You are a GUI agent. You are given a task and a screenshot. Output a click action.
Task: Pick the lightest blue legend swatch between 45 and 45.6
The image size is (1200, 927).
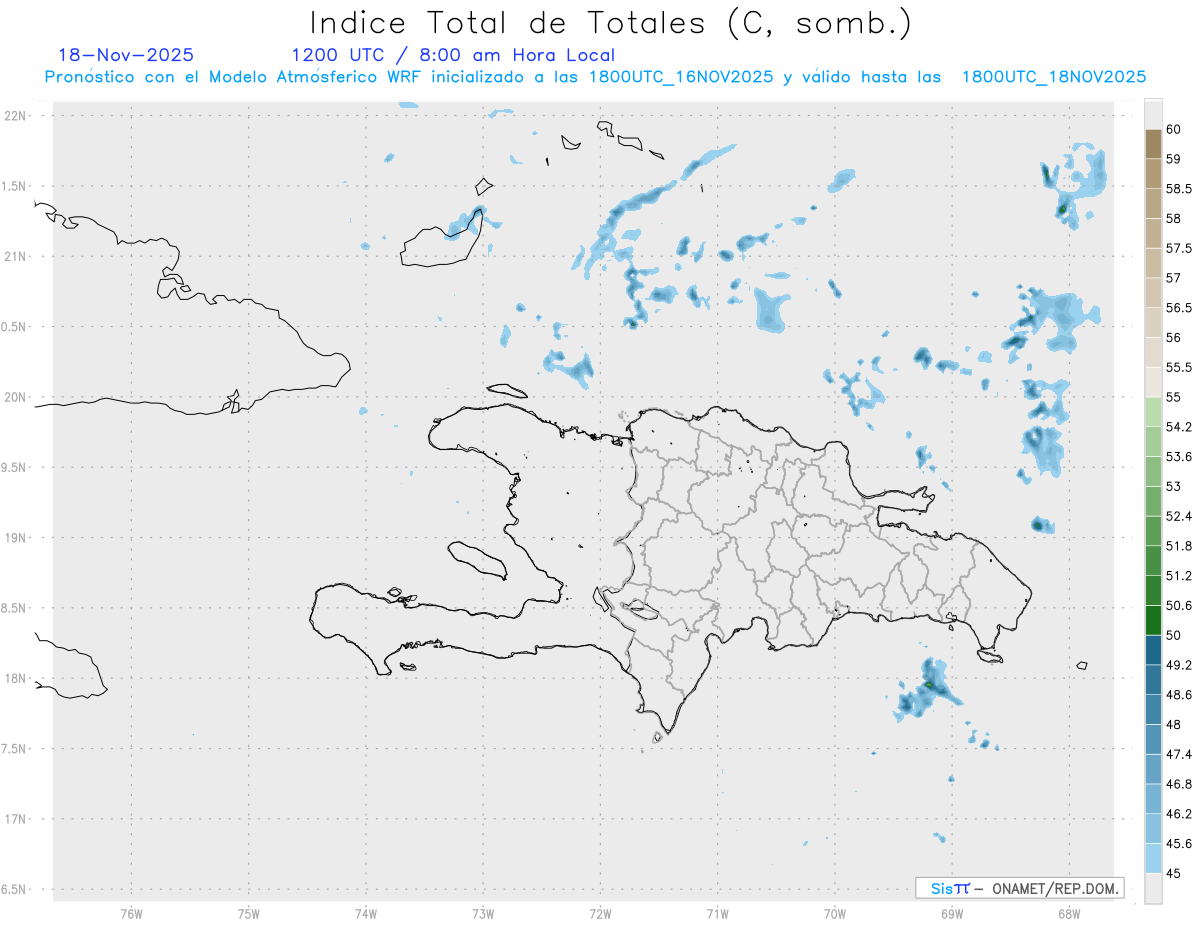pyautogui.click(x=1153, y=858)
